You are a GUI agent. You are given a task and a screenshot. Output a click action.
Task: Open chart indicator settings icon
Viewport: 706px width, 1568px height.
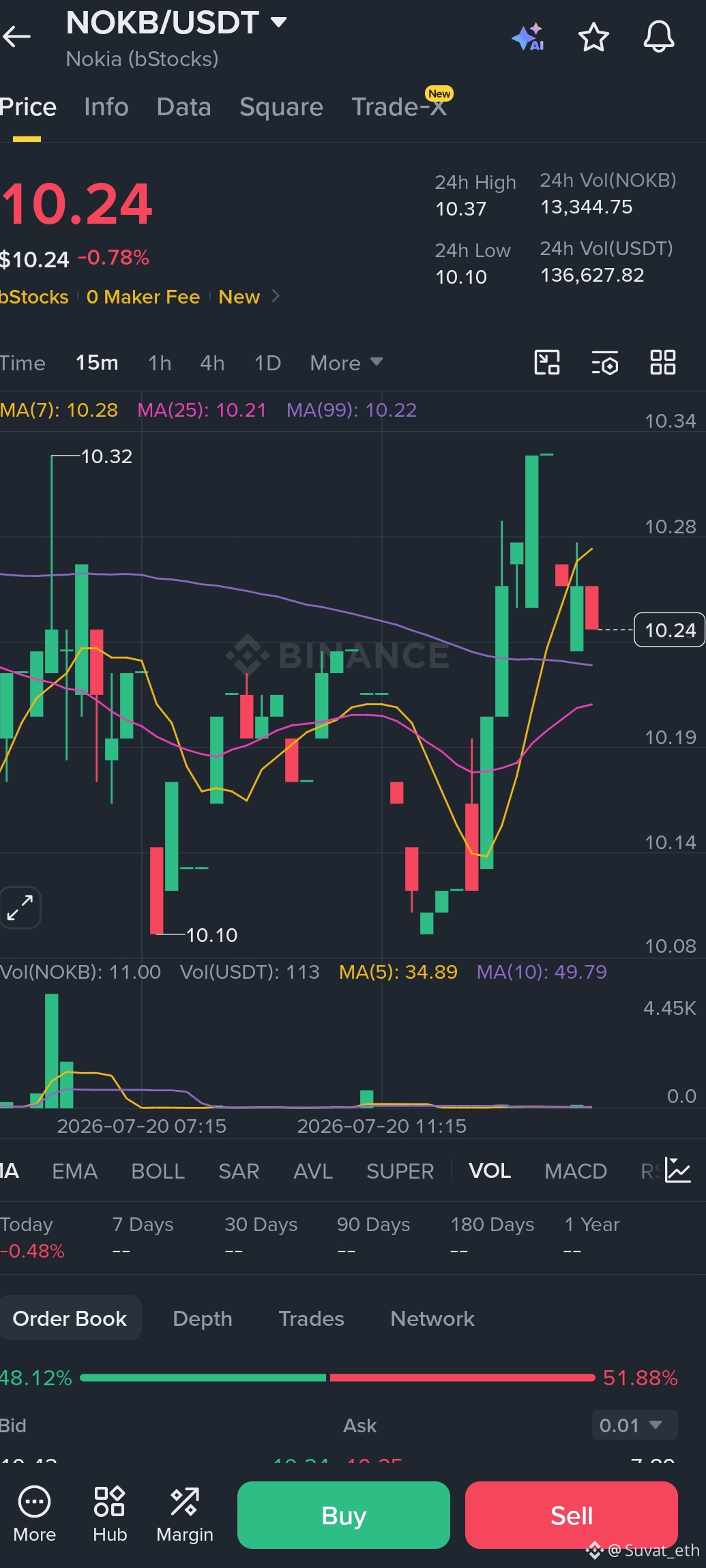(605, 362)
